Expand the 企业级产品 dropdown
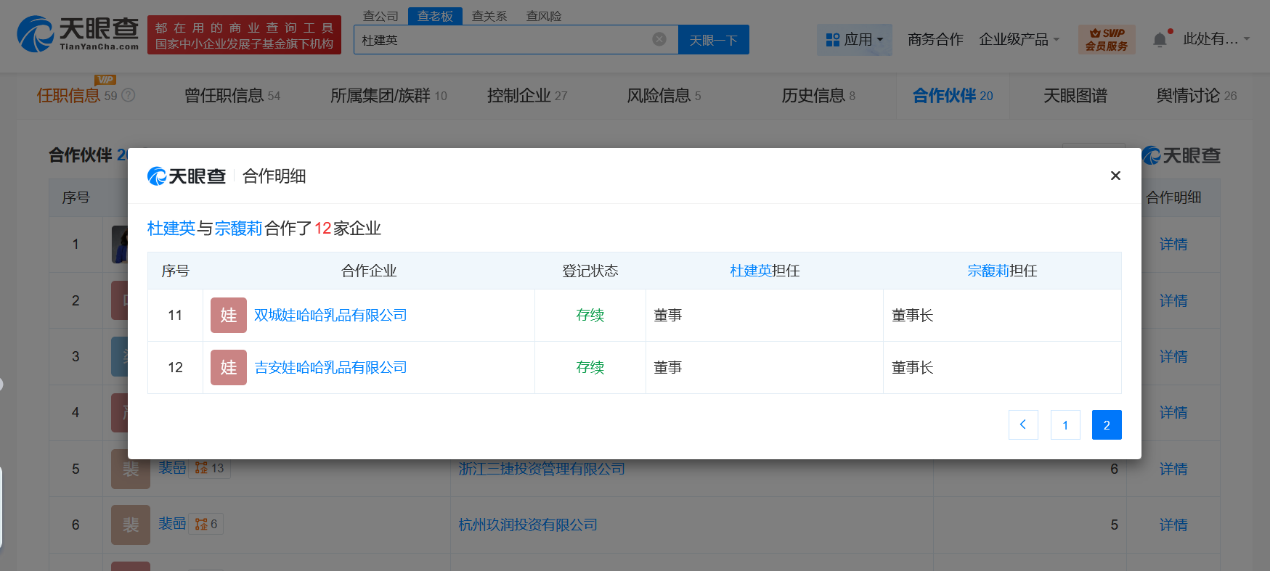The height and width of the screenshot is (571, 1270). click(x=1020, y=39)
